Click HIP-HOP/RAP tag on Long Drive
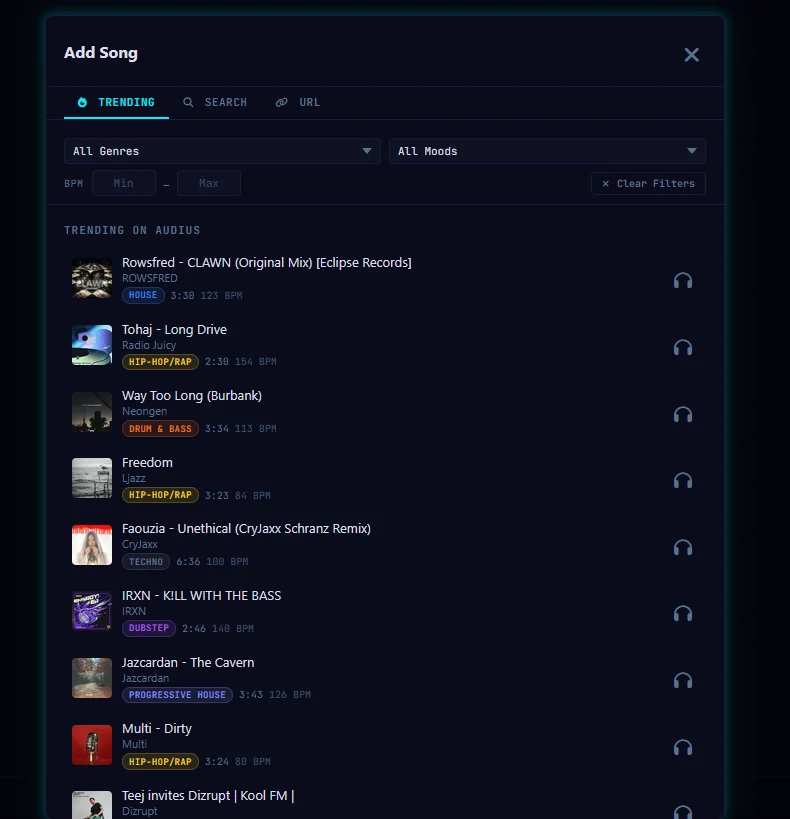The height and width of the screenshot is (819, 790). coord(160,361)
